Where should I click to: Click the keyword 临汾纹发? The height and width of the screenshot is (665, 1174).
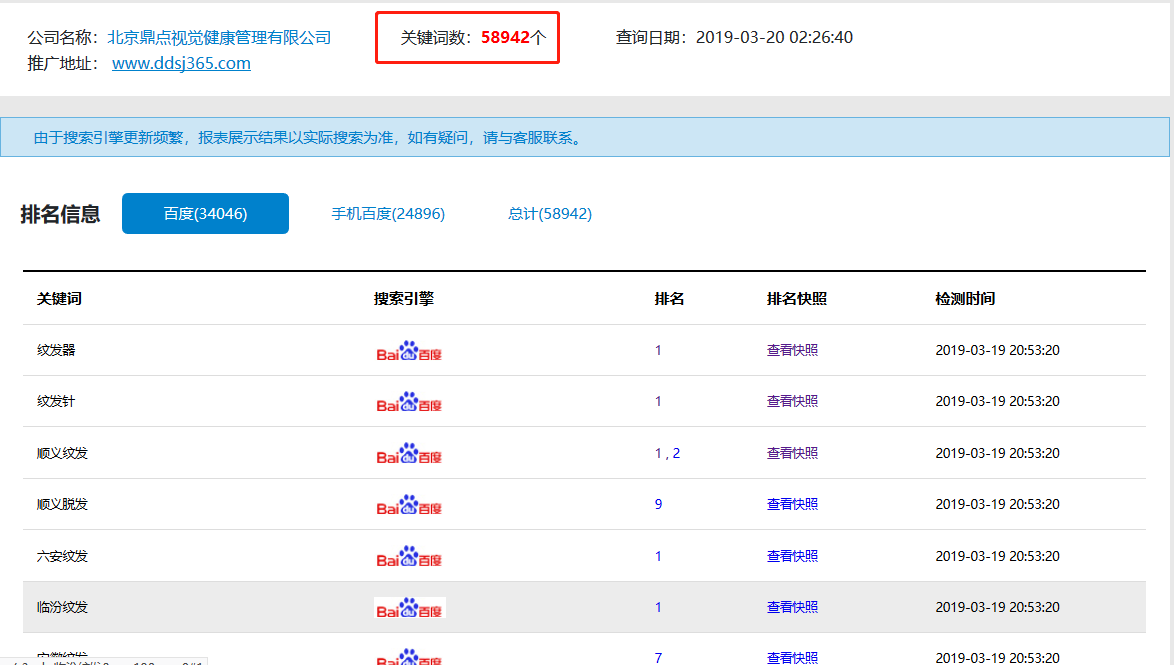click(x=62, y=607)
